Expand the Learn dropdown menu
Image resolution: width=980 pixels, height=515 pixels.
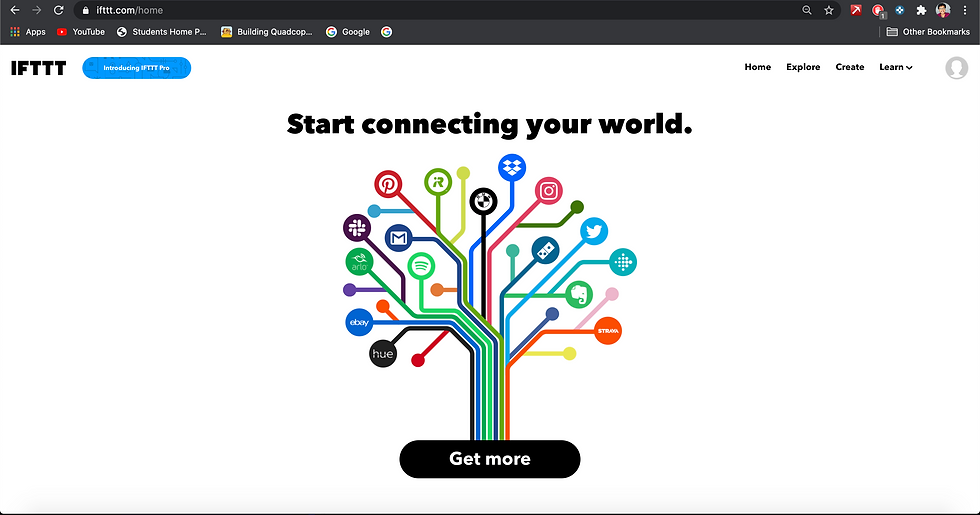coord(896,67)
